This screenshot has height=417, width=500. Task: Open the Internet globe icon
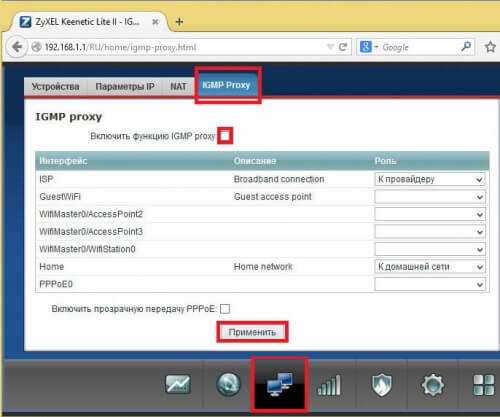pos(228,384)
